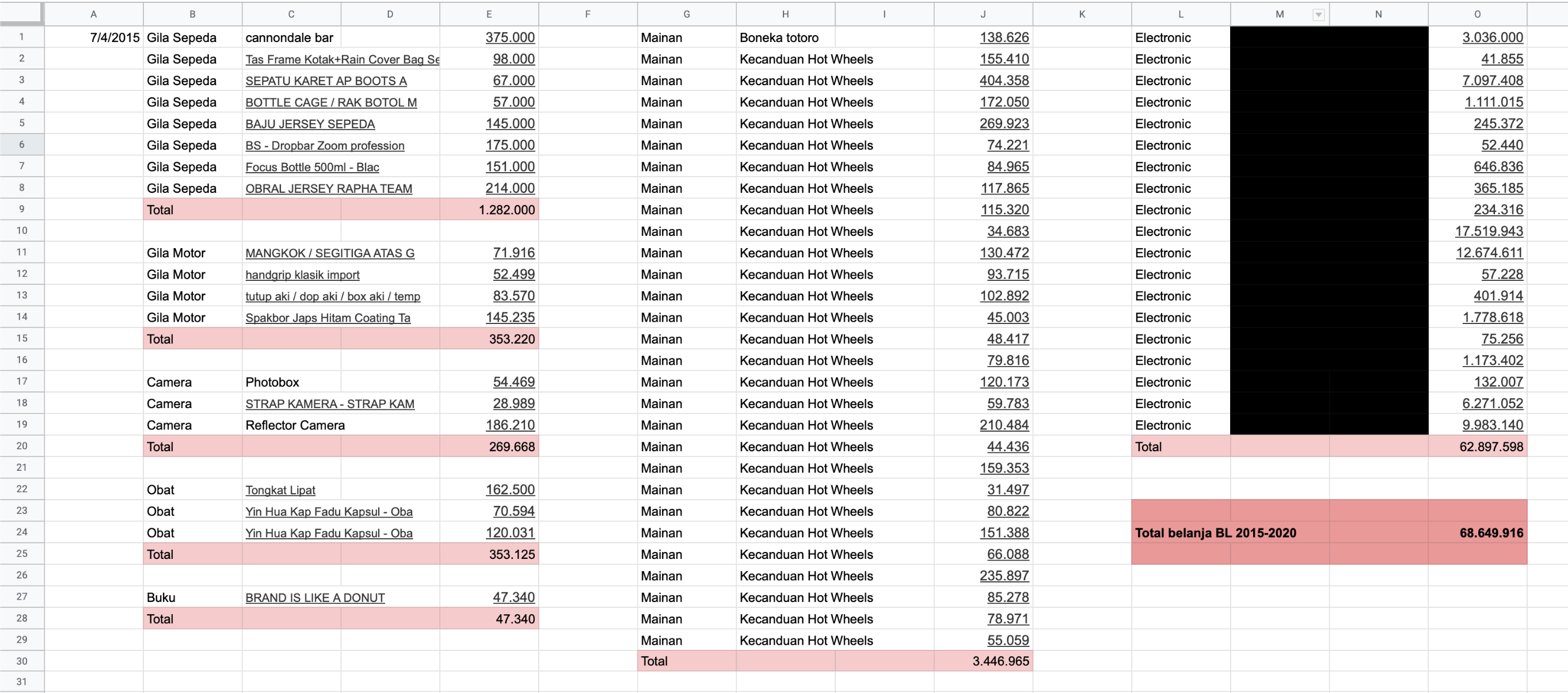Click the Electronic total 62.897.598 cell
The height and width of the screenshot is (693, 1568).
1491,447
